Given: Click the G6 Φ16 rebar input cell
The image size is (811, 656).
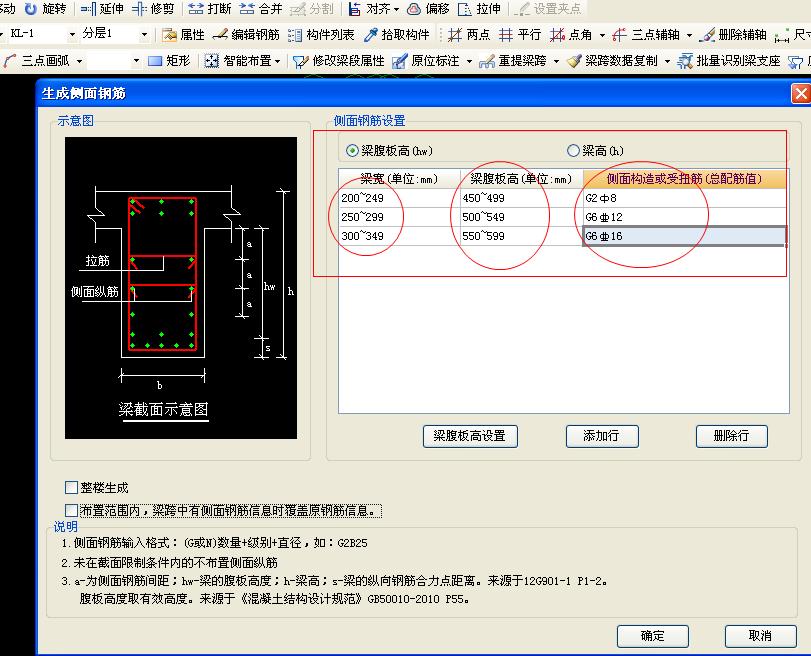Looking at the screenshot, I should [685, 236].
